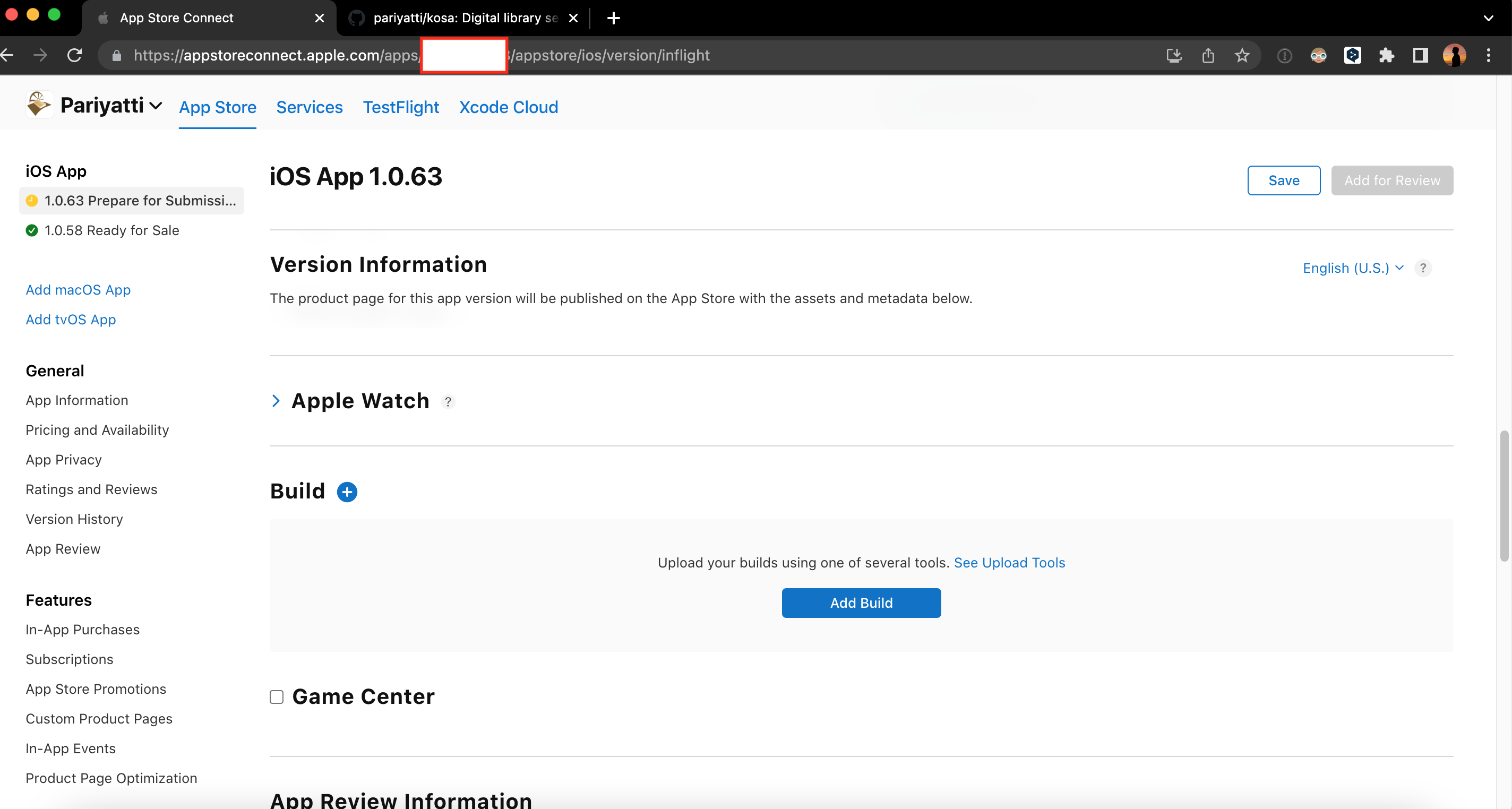Image resolution: width=1512 pixels, height=809 pixels.
Task: Open Ratings and Reviews in sidebar
Action: [91, 489]
